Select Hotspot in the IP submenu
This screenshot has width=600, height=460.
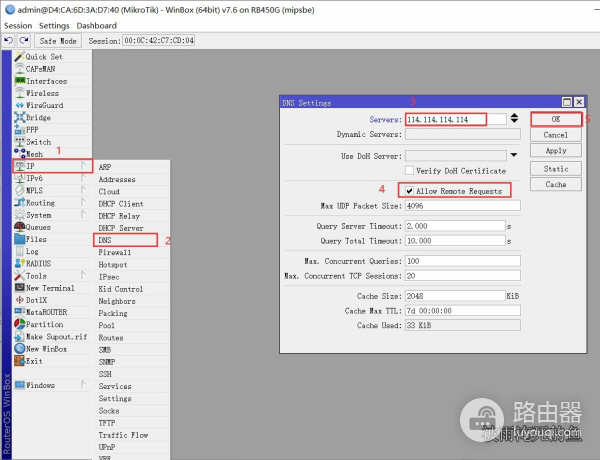tap(132, 264)
